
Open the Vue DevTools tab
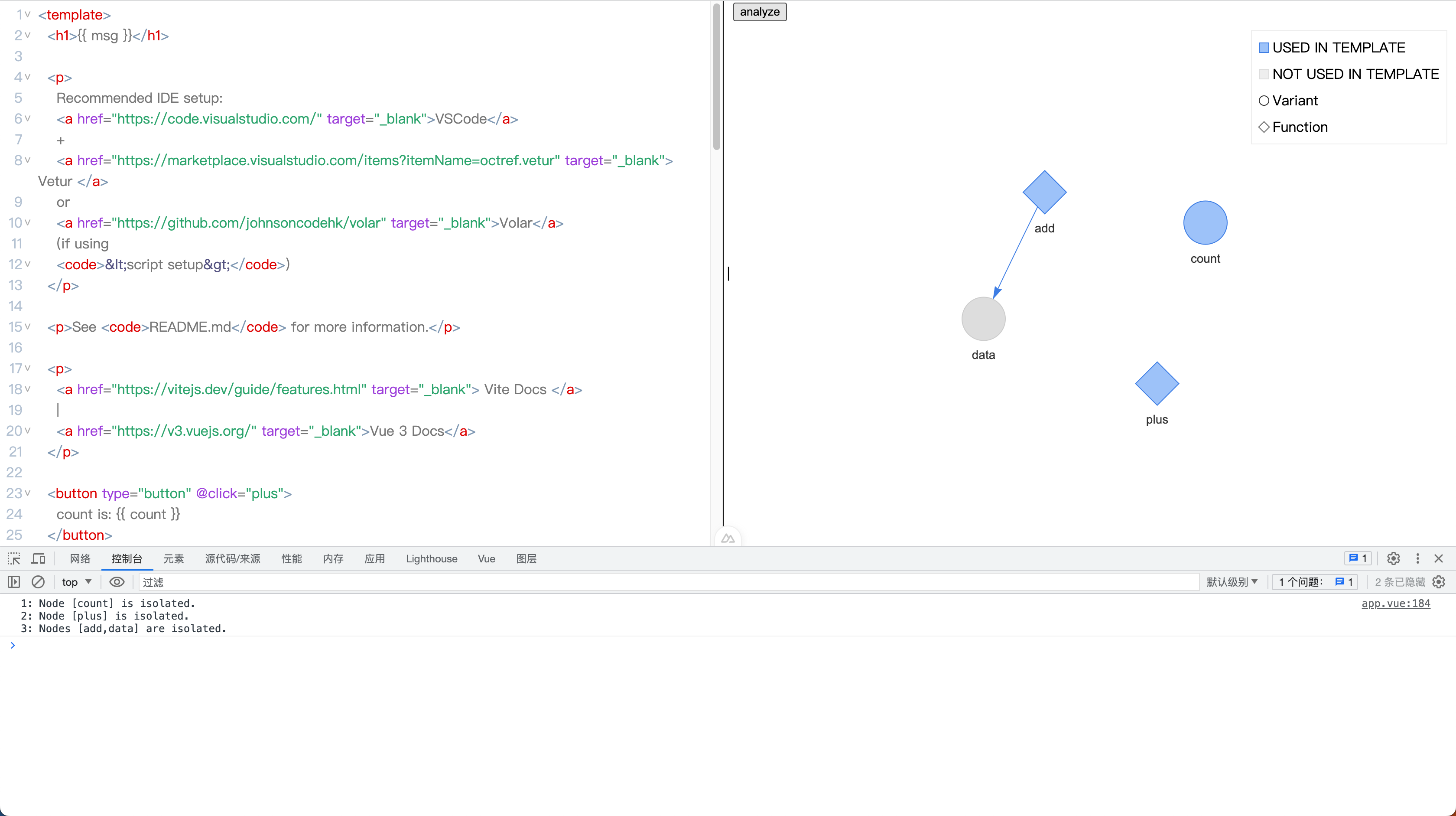click(486, 559)
